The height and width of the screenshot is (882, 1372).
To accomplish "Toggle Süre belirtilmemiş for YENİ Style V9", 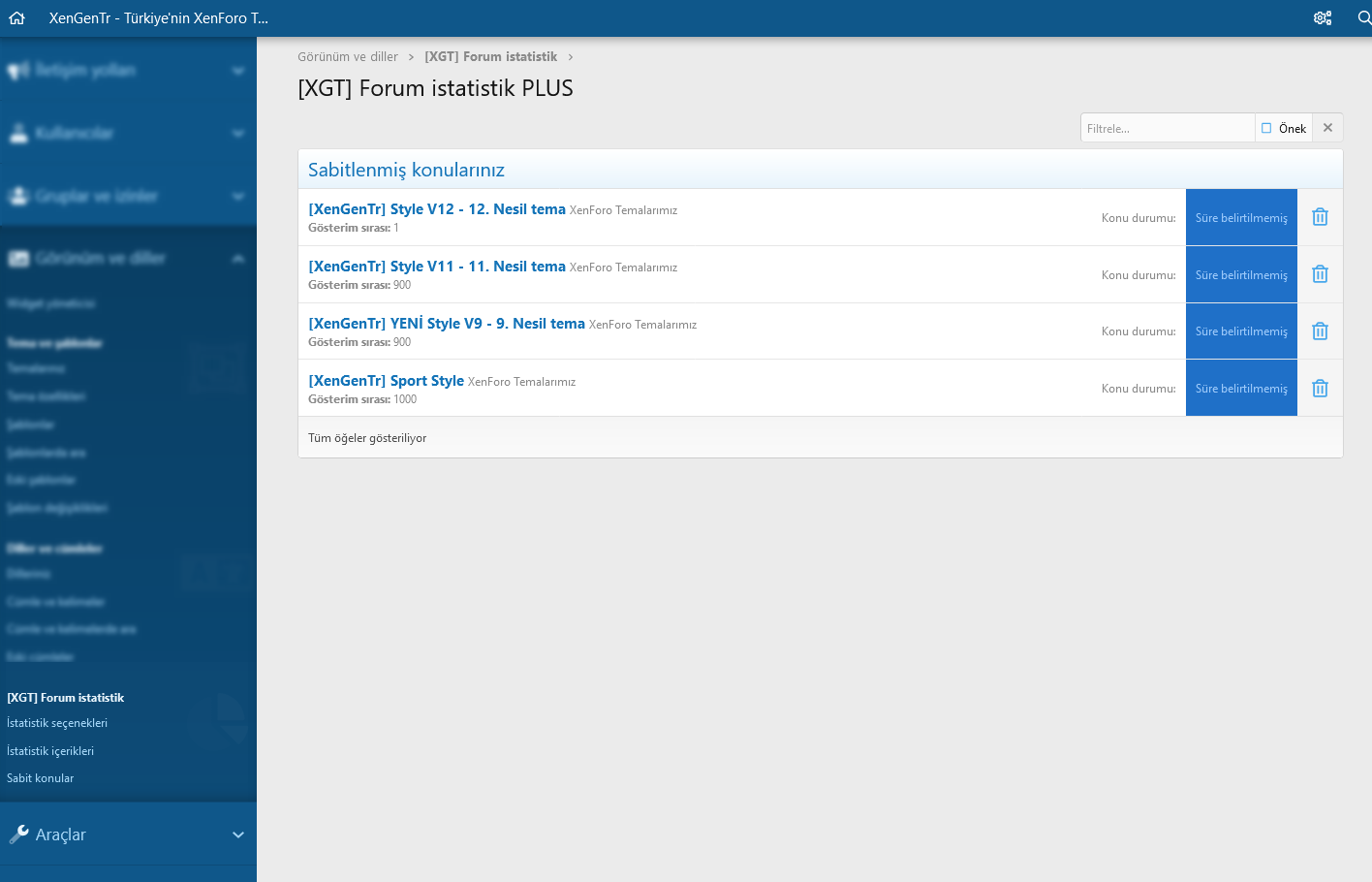I will coord(1240,331).
